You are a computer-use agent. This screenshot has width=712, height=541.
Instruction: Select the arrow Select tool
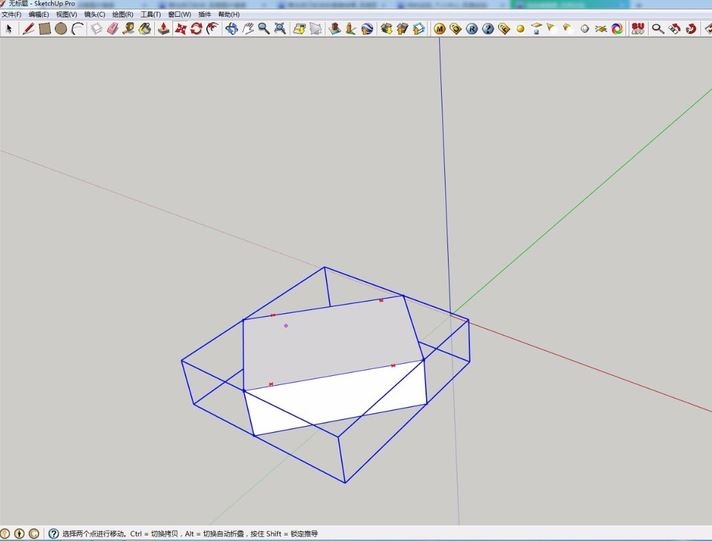click(9, 29)
